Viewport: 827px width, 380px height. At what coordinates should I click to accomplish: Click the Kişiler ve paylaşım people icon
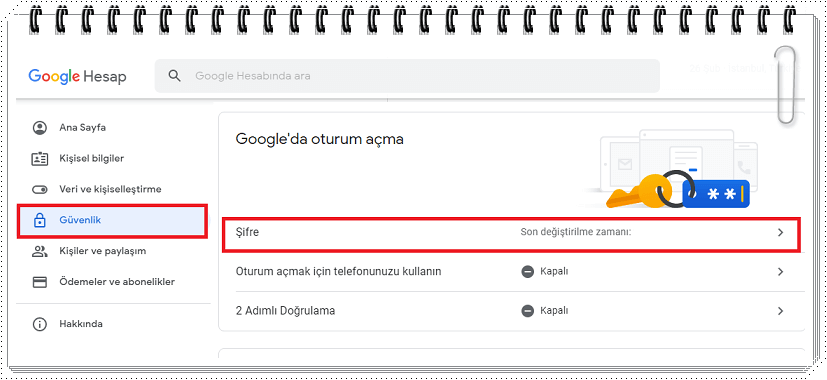[x=40, y=251]
